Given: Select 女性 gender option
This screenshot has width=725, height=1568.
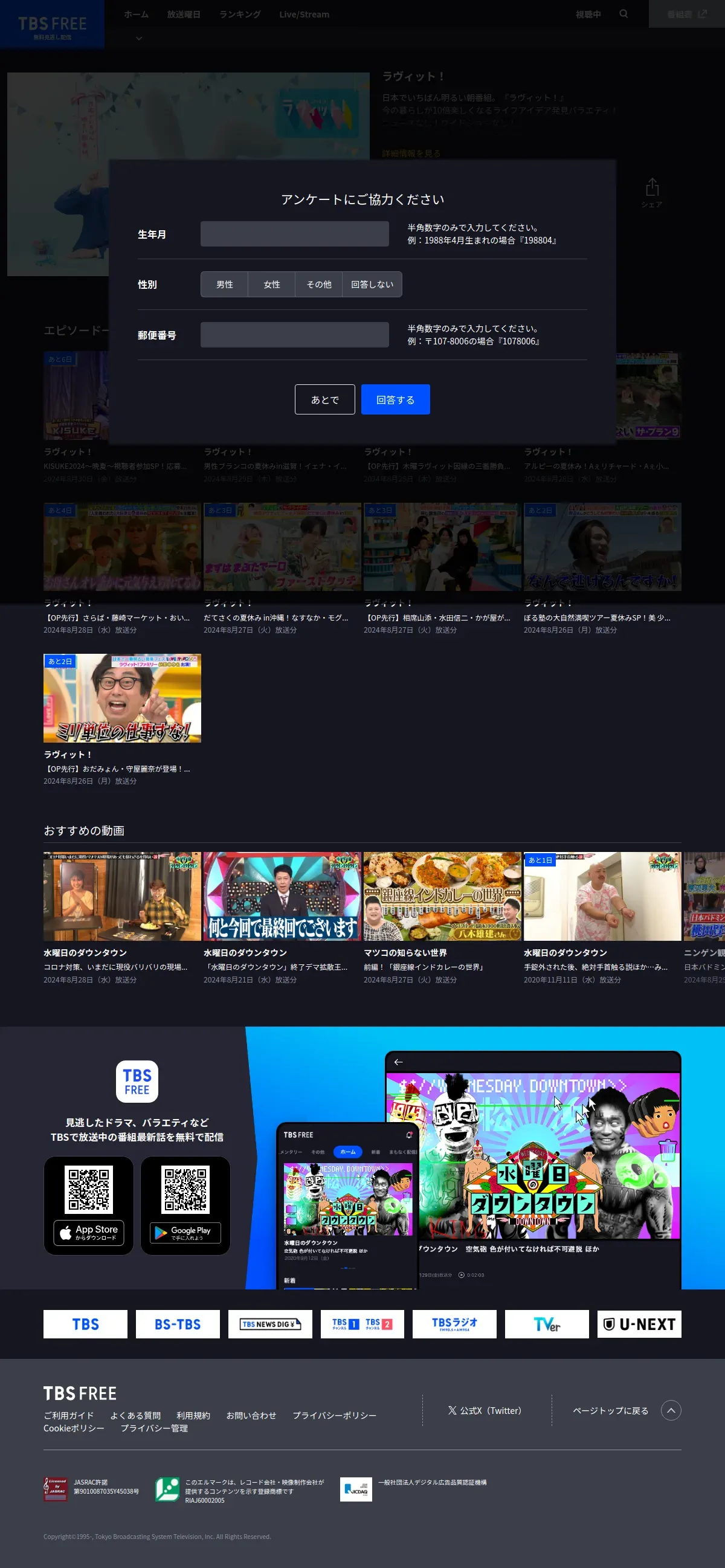Looking at the screenshot, I should click(271, 284).
